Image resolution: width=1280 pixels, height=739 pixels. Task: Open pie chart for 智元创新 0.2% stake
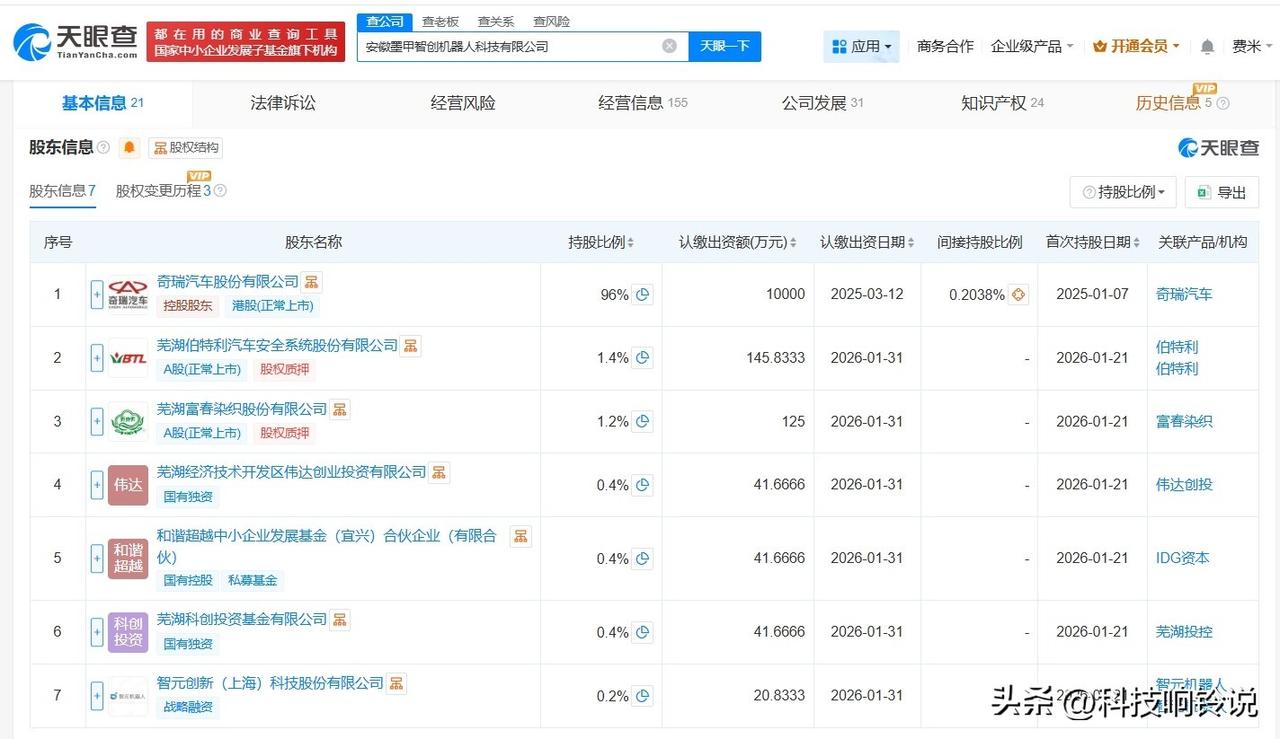pos(643,696)
